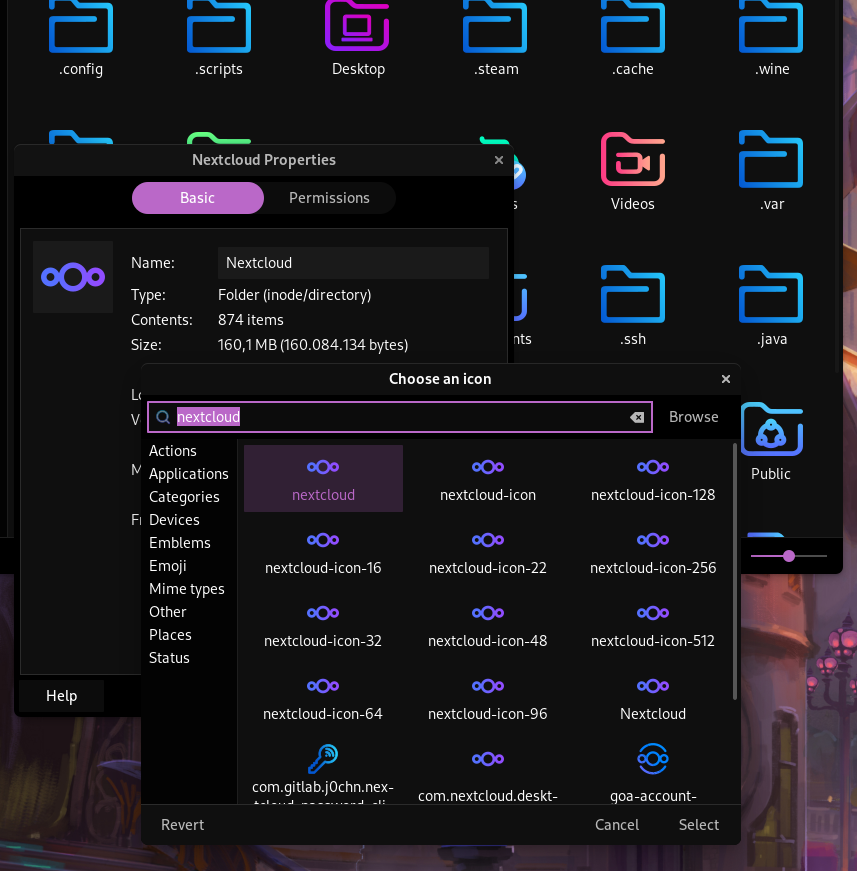Filter icons by Status category

click(169, 658)
